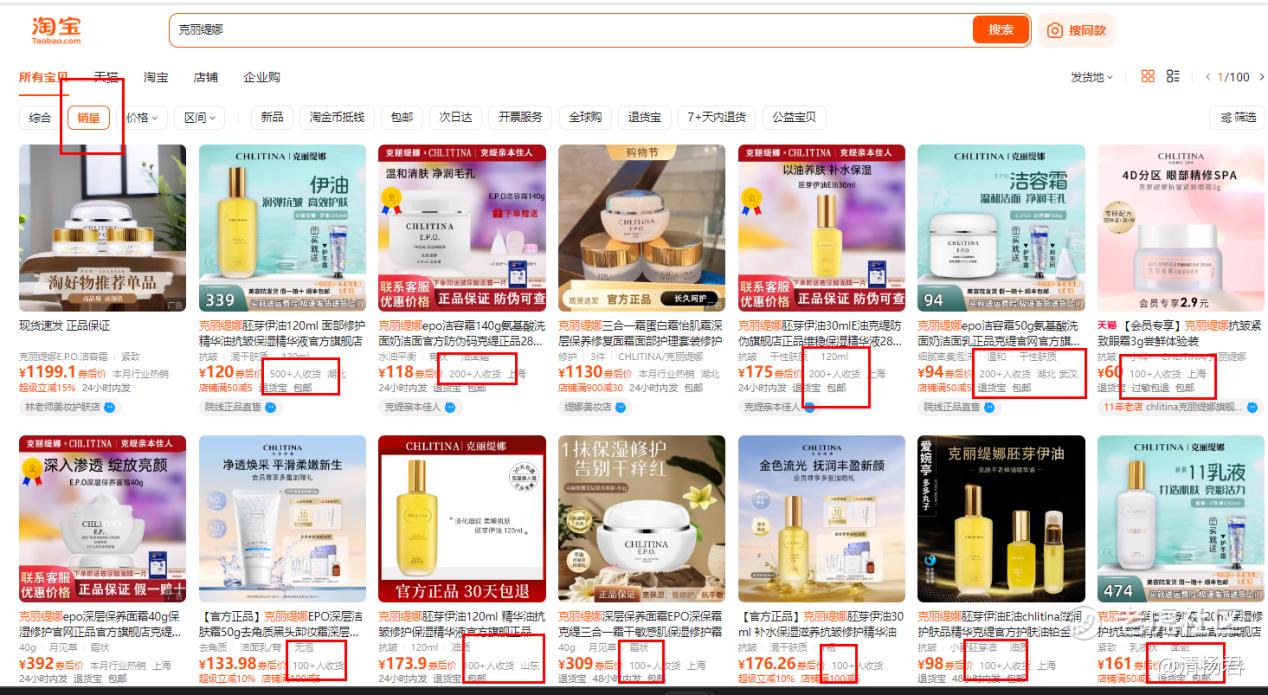Switch to grid view layout icon
1268x695 pixels.
coord(1148,77)
